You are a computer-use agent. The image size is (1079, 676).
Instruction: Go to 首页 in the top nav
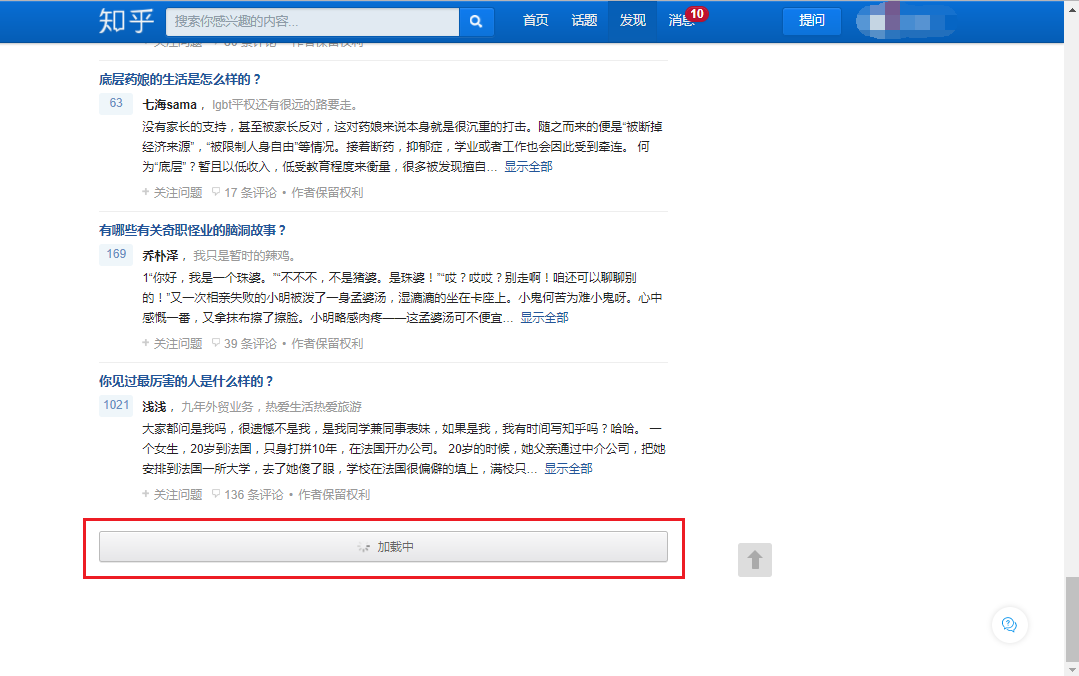tap(535, 21)
